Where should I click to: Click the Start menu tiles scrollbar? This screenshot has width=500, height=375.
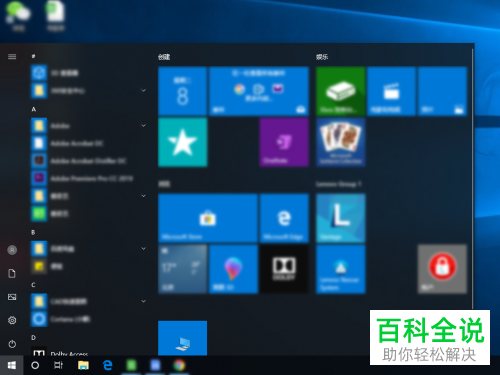472,178
